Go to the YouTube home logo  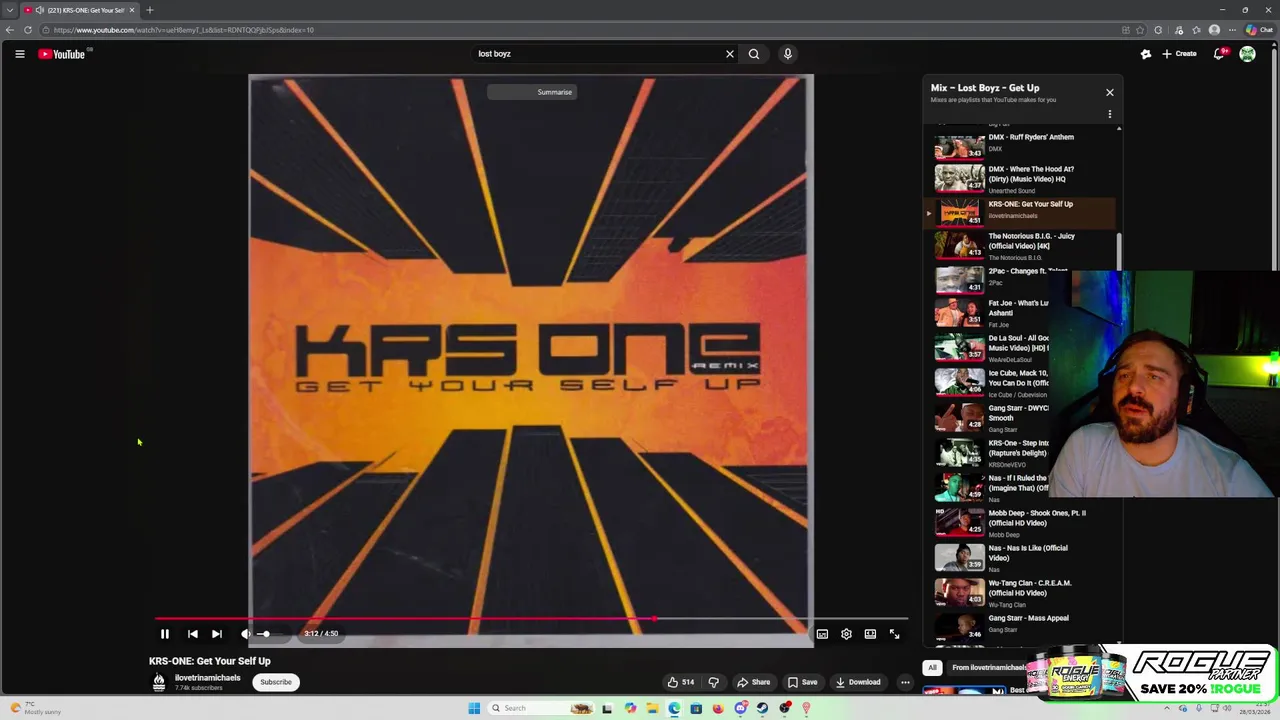(x=62, y=54)
